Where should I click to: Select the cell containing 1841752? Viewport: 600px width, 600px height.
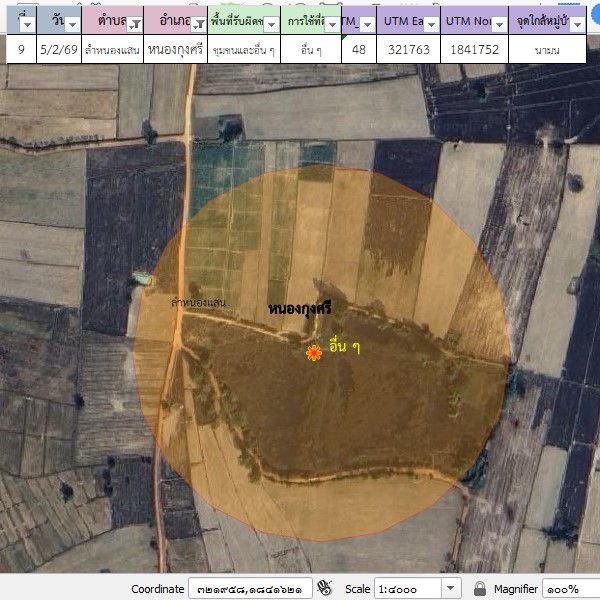click(473, 48)
